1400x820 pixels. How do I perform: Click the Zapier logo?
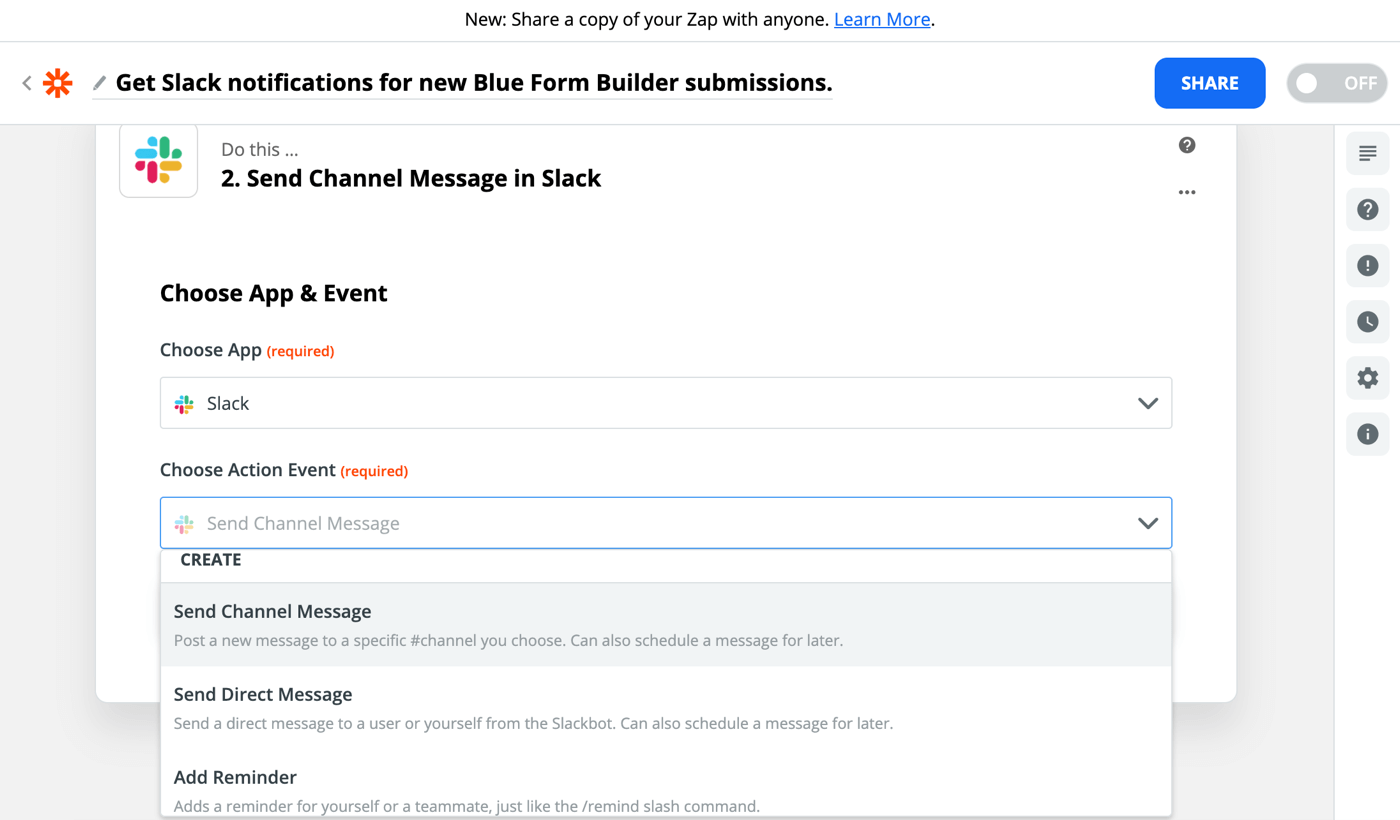tap(57, 83)
